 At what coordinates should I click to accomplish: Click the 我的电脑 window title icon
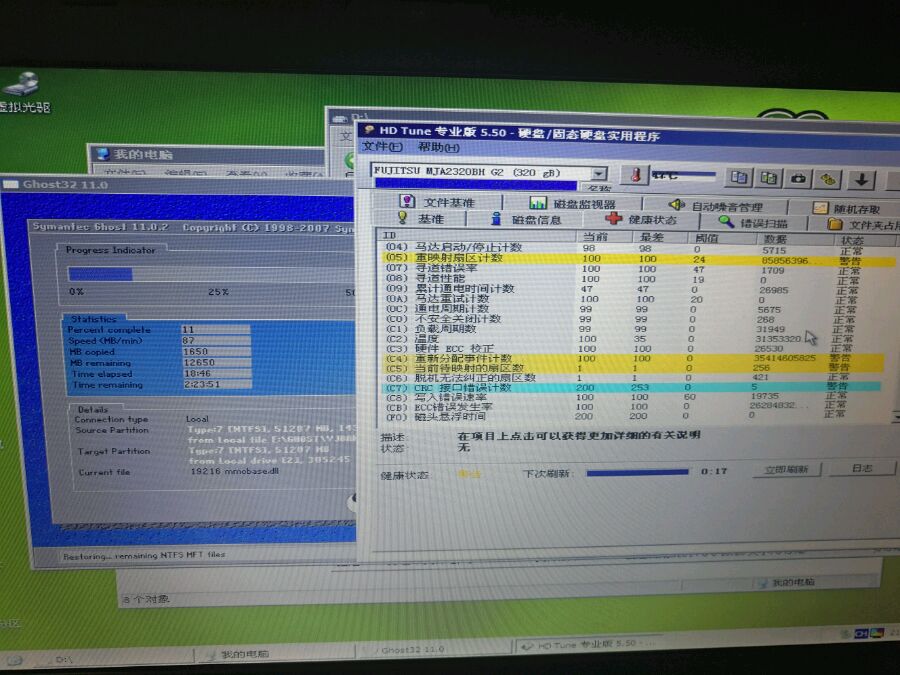click(103, 154)
